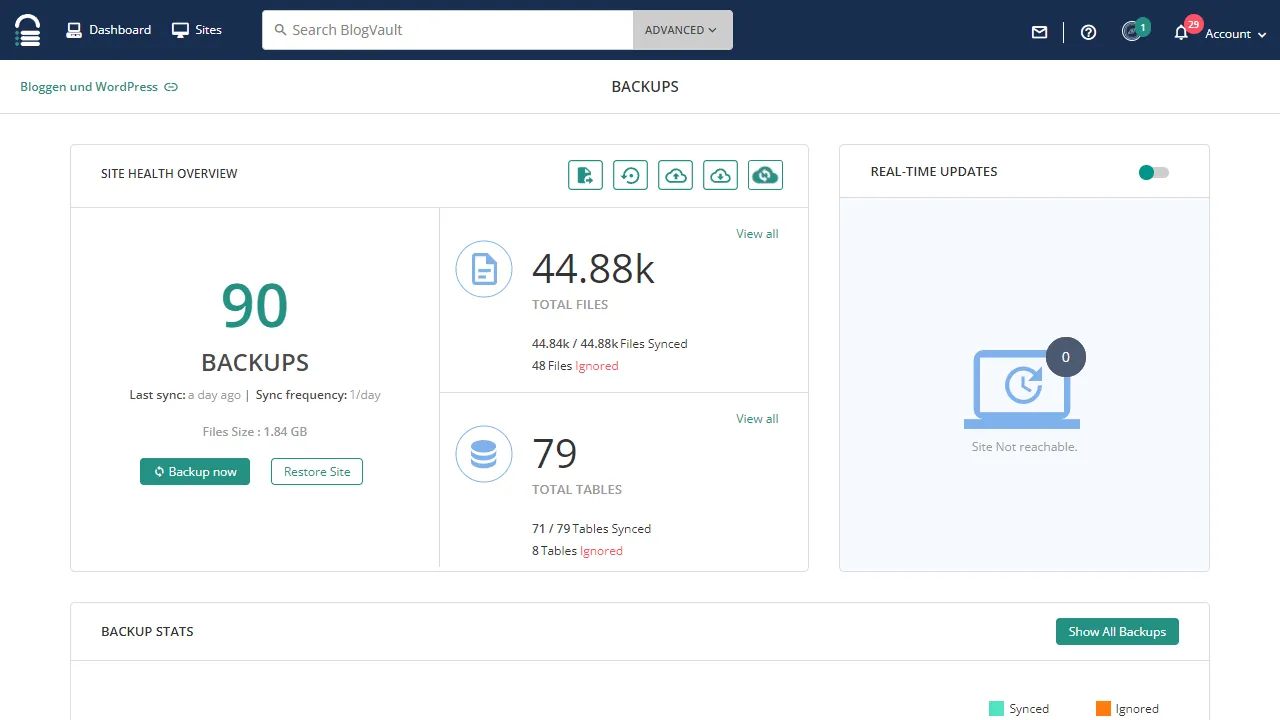The width and height of the screenshot is (1280, 720).
Task: Click the Restore Site button
Action: click(317, 472)
